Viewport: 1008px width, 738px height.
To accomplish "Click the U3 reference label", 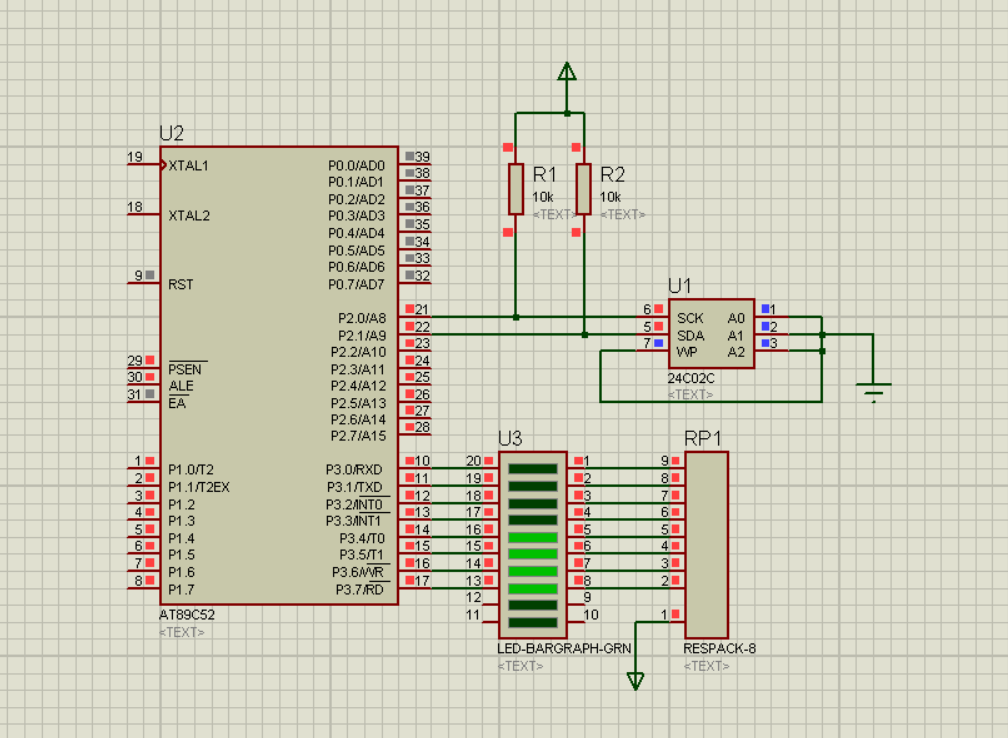I will [x=510, y=438].
